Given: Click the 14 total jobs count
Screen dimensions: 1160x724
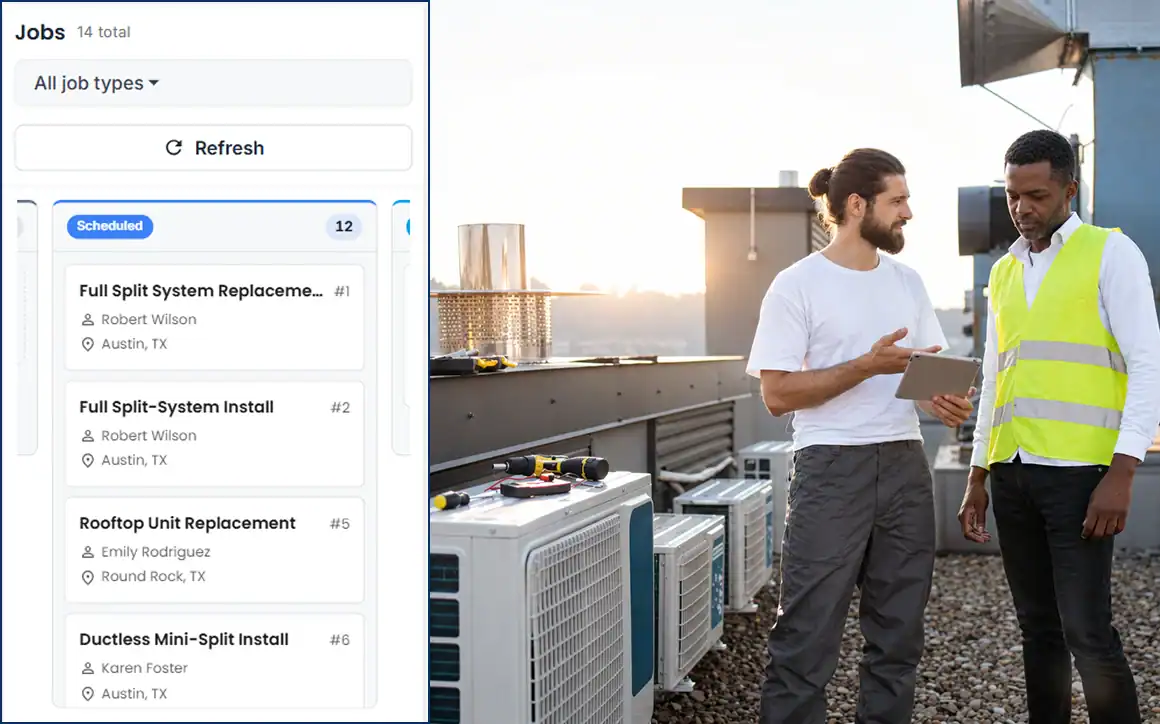Looking at the screenshot, I should [x=104, y=33].
